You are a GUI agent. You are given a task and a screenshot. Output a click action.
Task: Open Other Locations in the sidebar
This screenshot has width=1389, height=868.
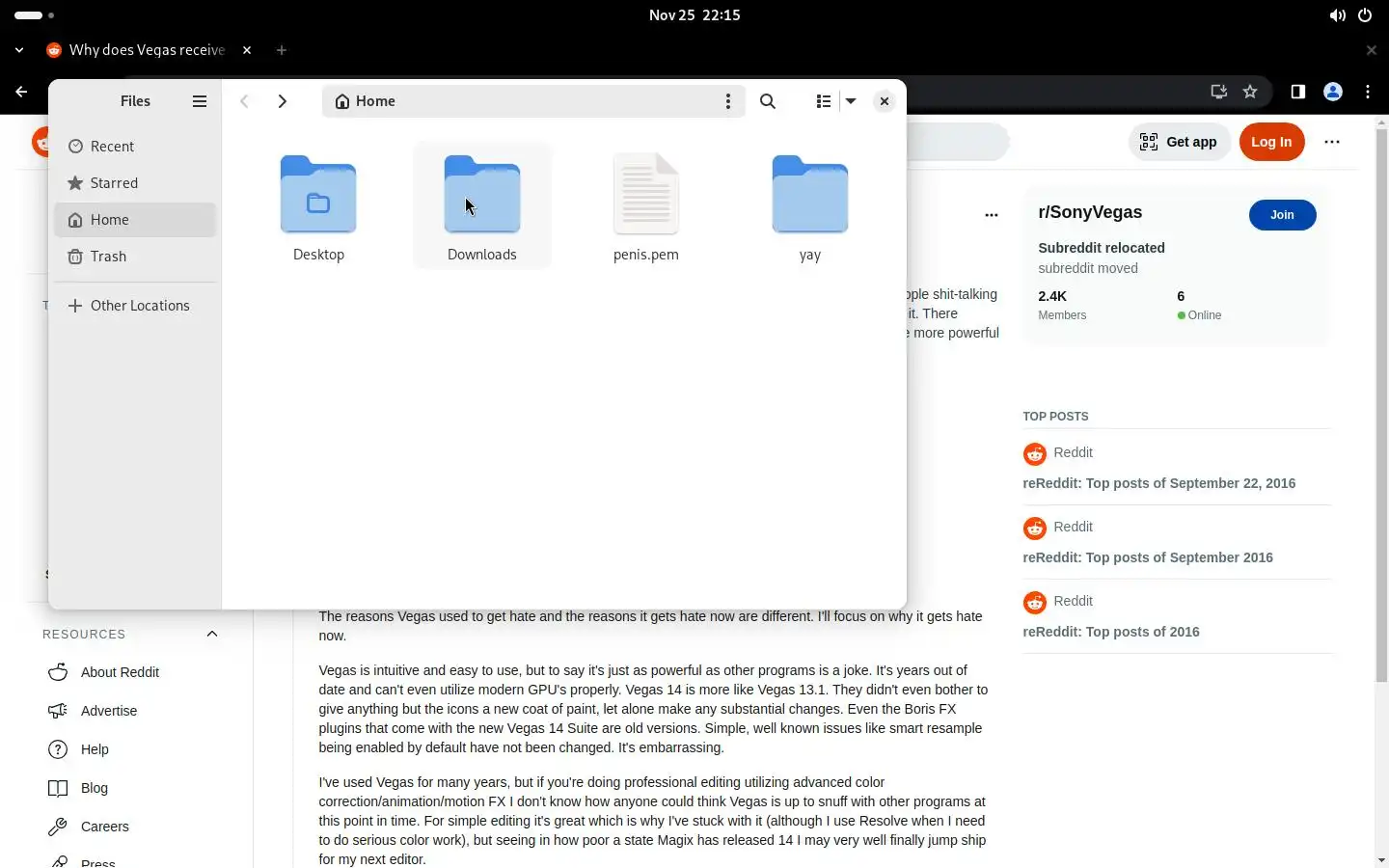point(135,306)
